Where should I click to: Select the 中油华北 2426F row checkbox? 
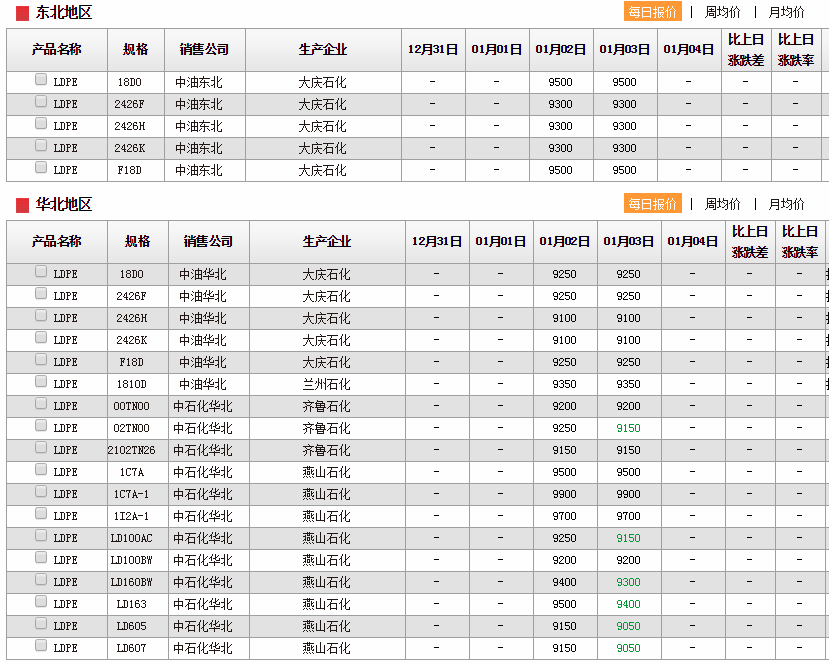coord(41,293)
